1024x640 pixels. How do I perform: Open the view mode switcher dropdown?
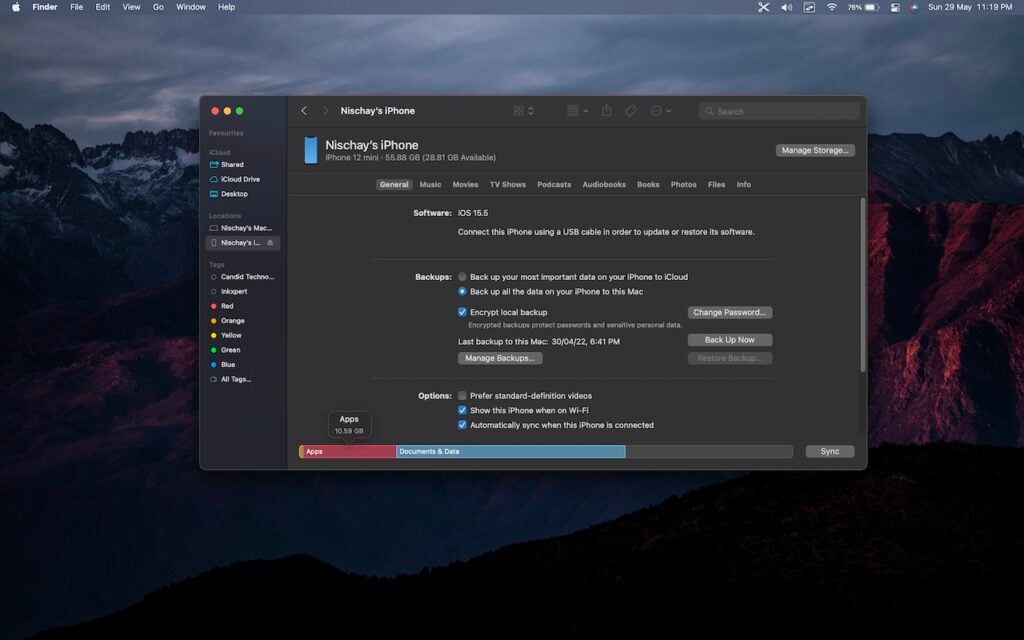524,111
